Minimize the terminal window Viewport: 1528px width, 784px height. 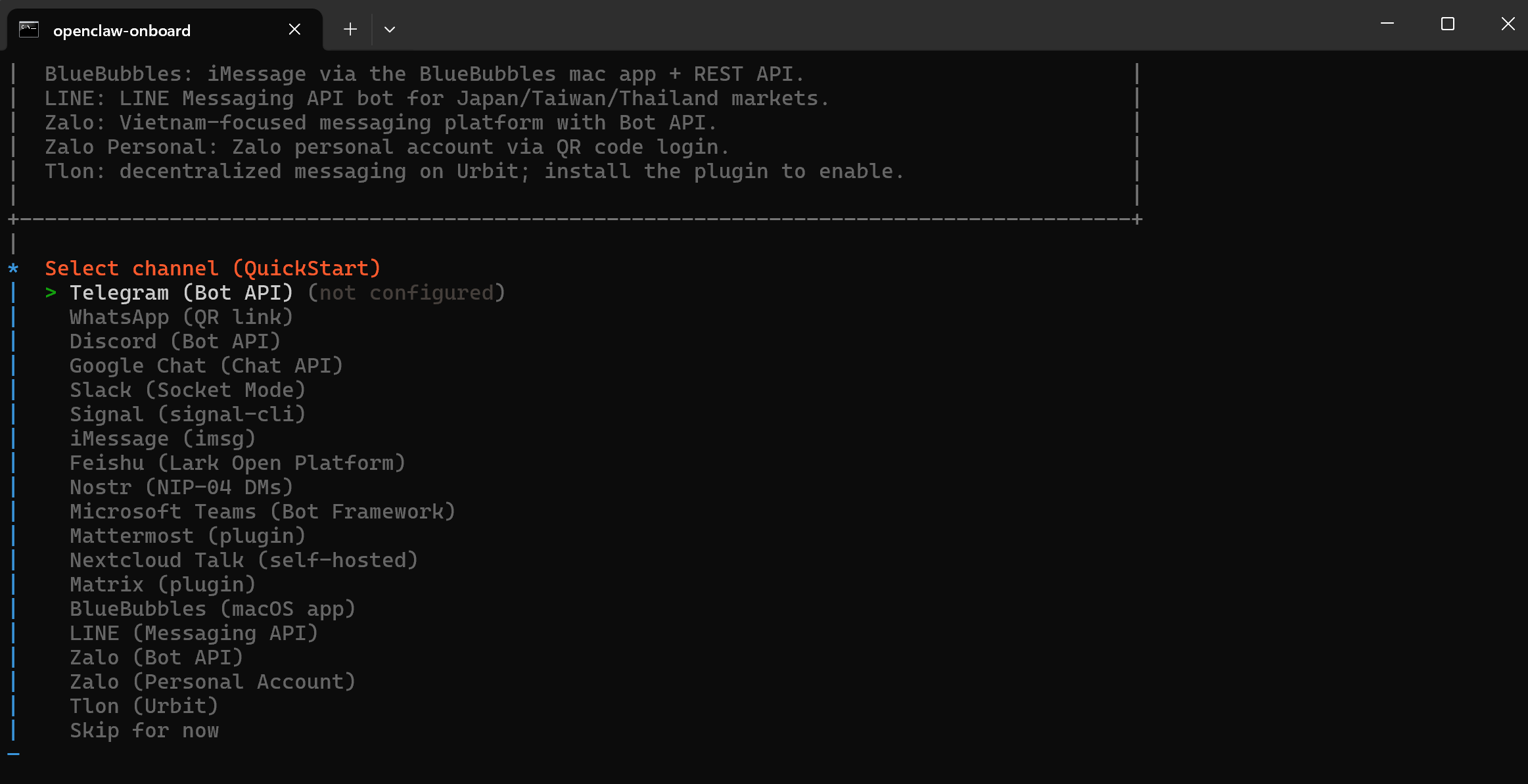[1387, 24]
